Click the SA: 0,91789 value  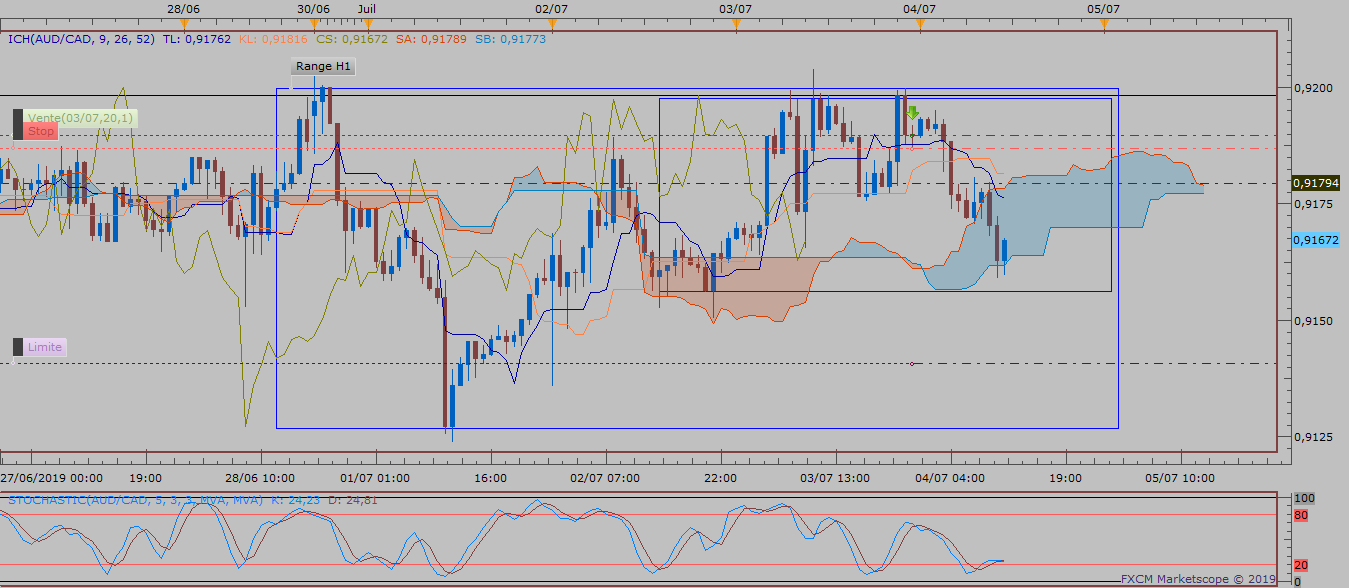coord(430,39)
